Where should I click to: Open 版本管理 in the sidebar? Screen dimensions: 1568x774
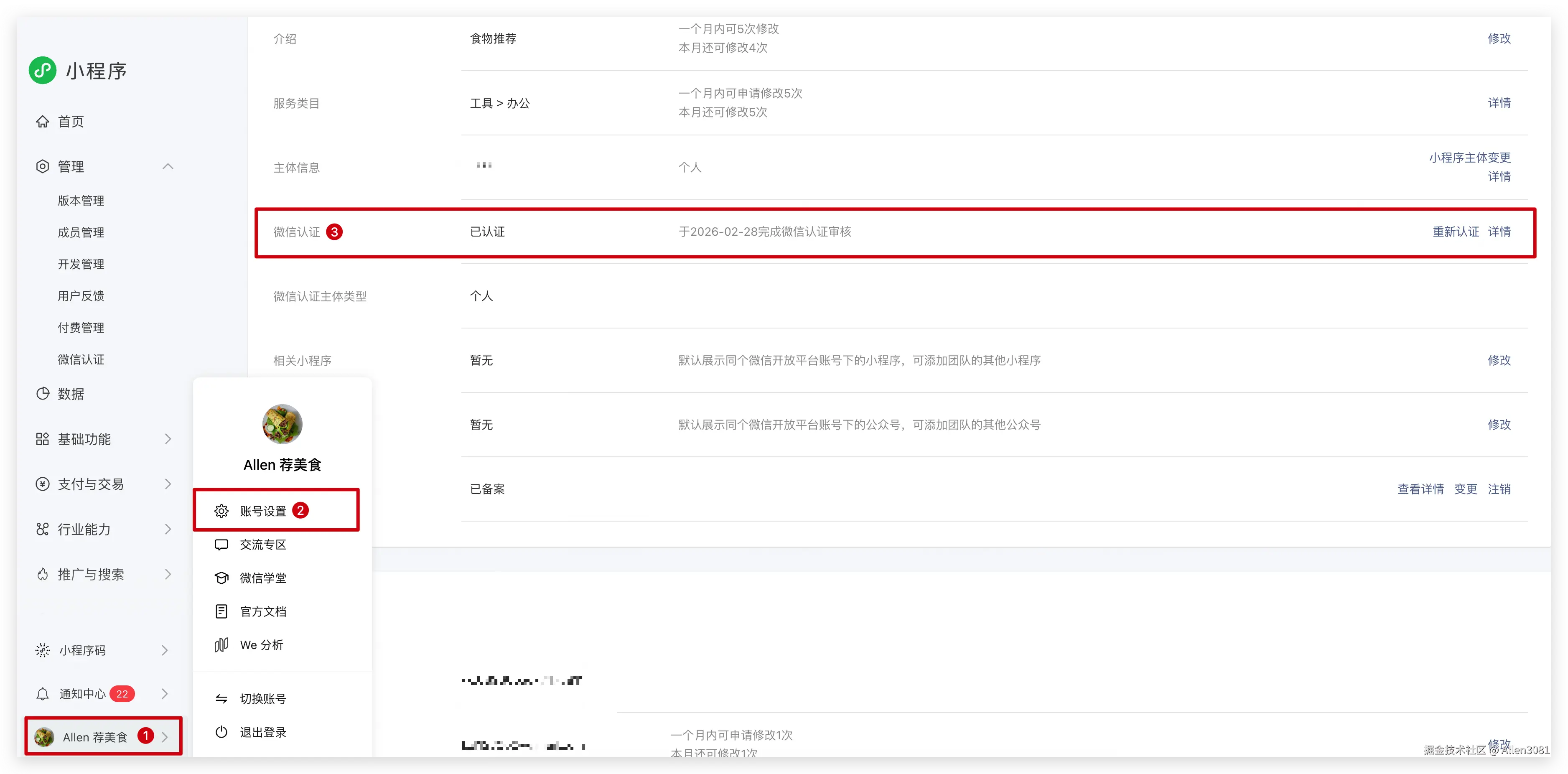(81, 201)
